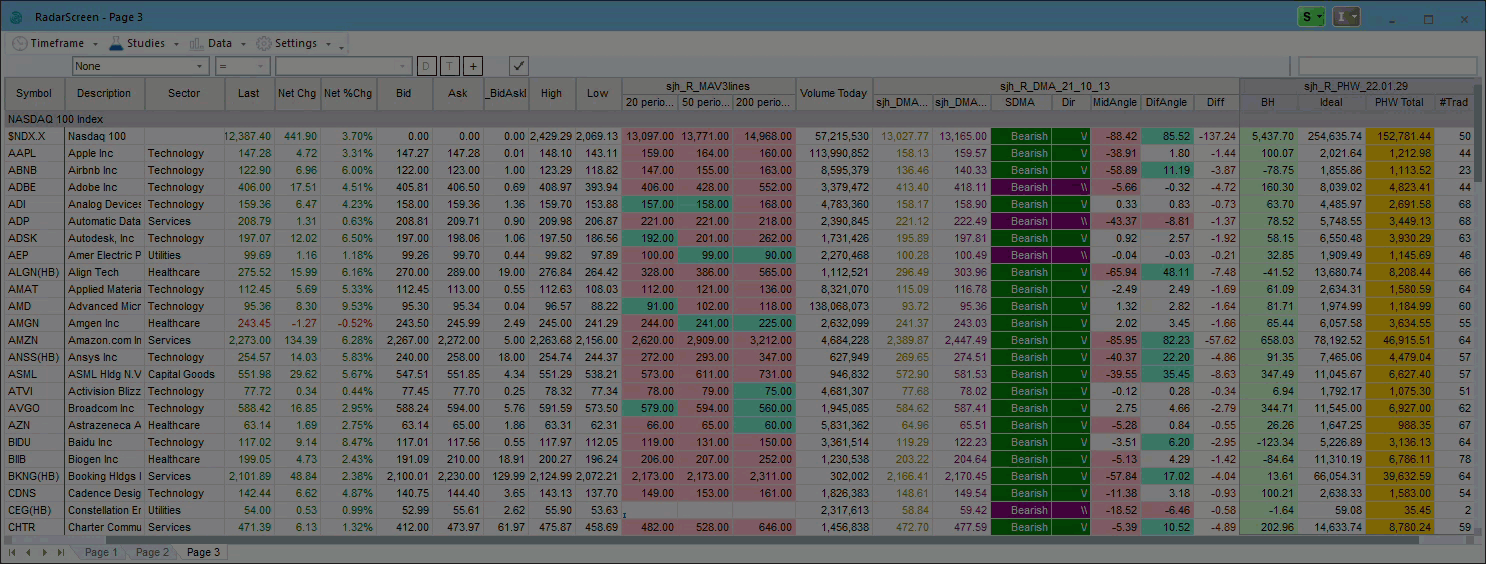Click the Studies flask icon
1486x564 pixels.
(116, 43)
